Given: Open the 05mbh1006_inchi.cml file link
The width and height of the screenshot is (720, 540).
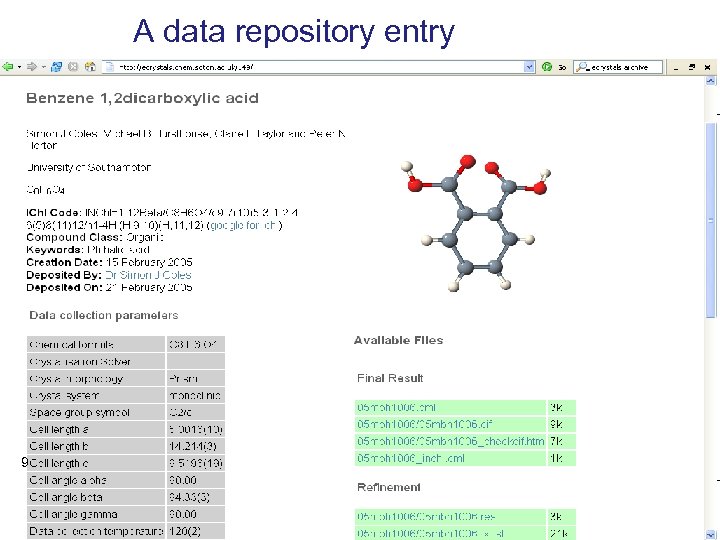Looking at the screenshot, I should (411, 458).
